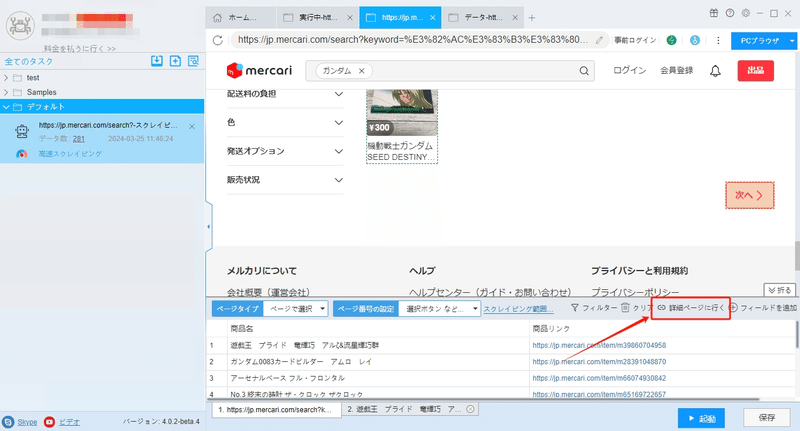This screenshot has width=800, height=431.
Task: Click the 折る collapse button
Action: point(779,290)
